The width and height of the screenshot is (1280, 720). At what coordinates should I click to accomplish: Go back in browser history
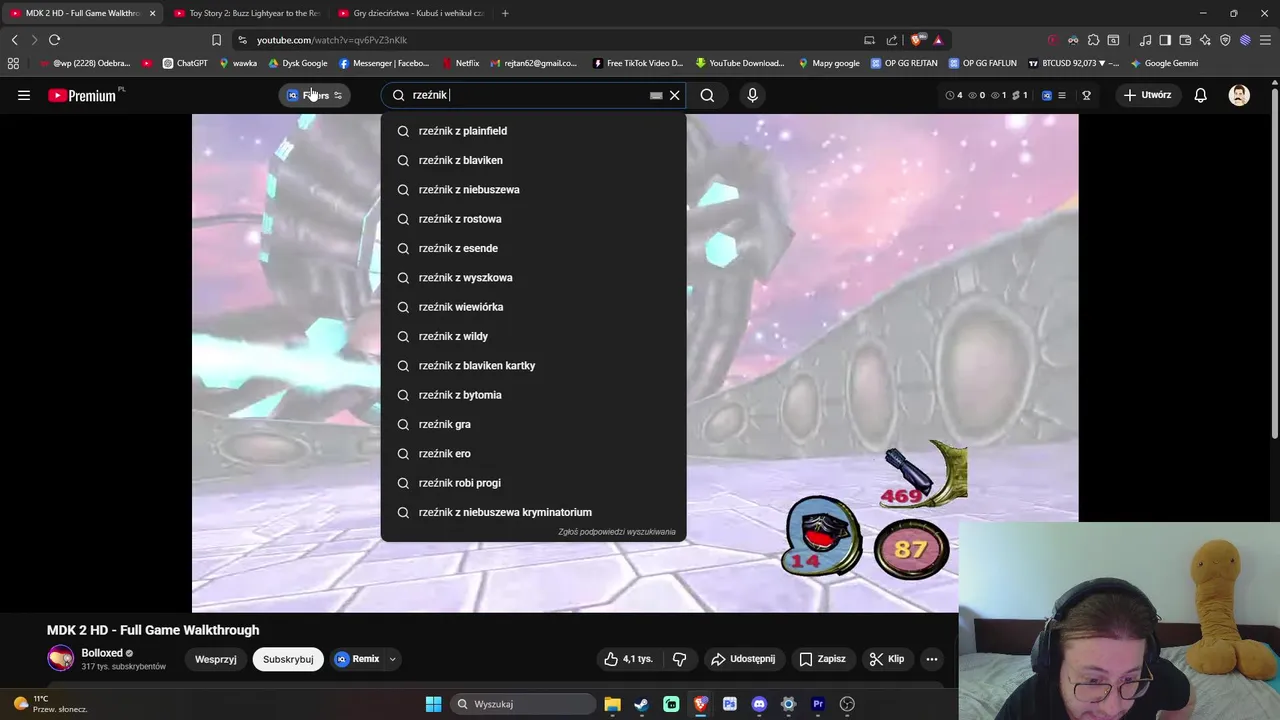14,40
